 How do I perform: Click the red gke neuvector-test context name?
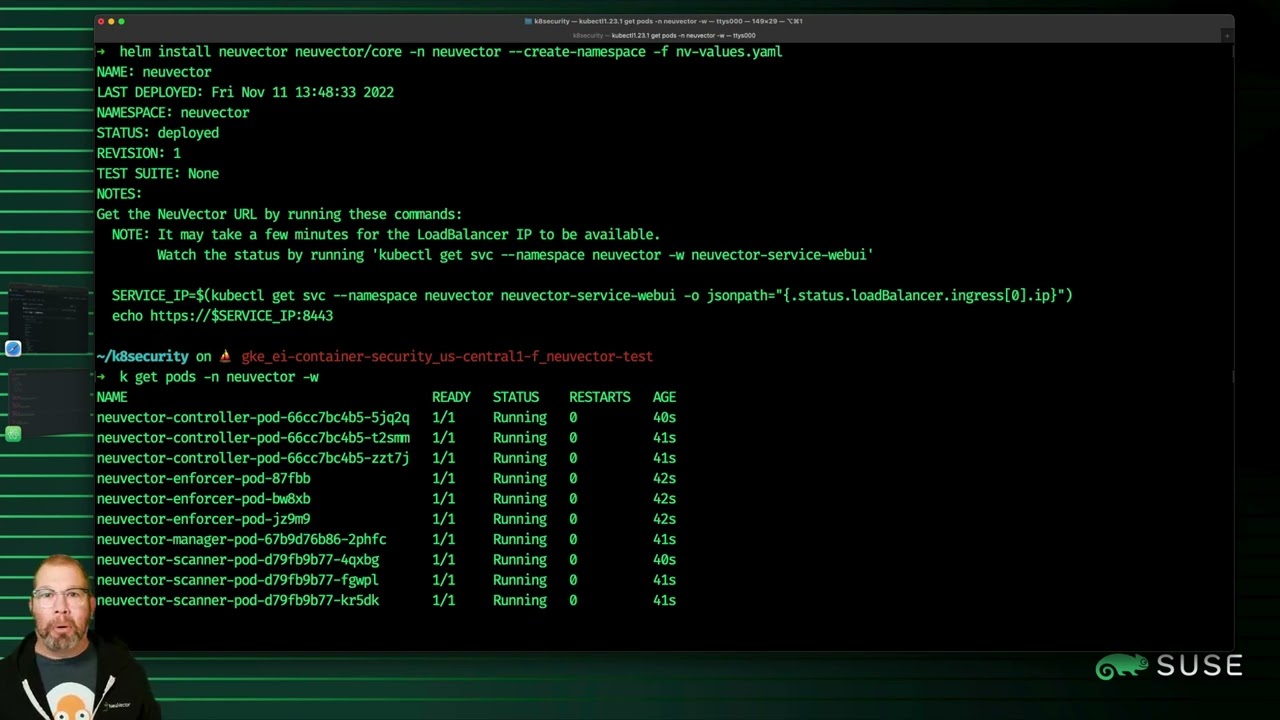pos(447,357)
